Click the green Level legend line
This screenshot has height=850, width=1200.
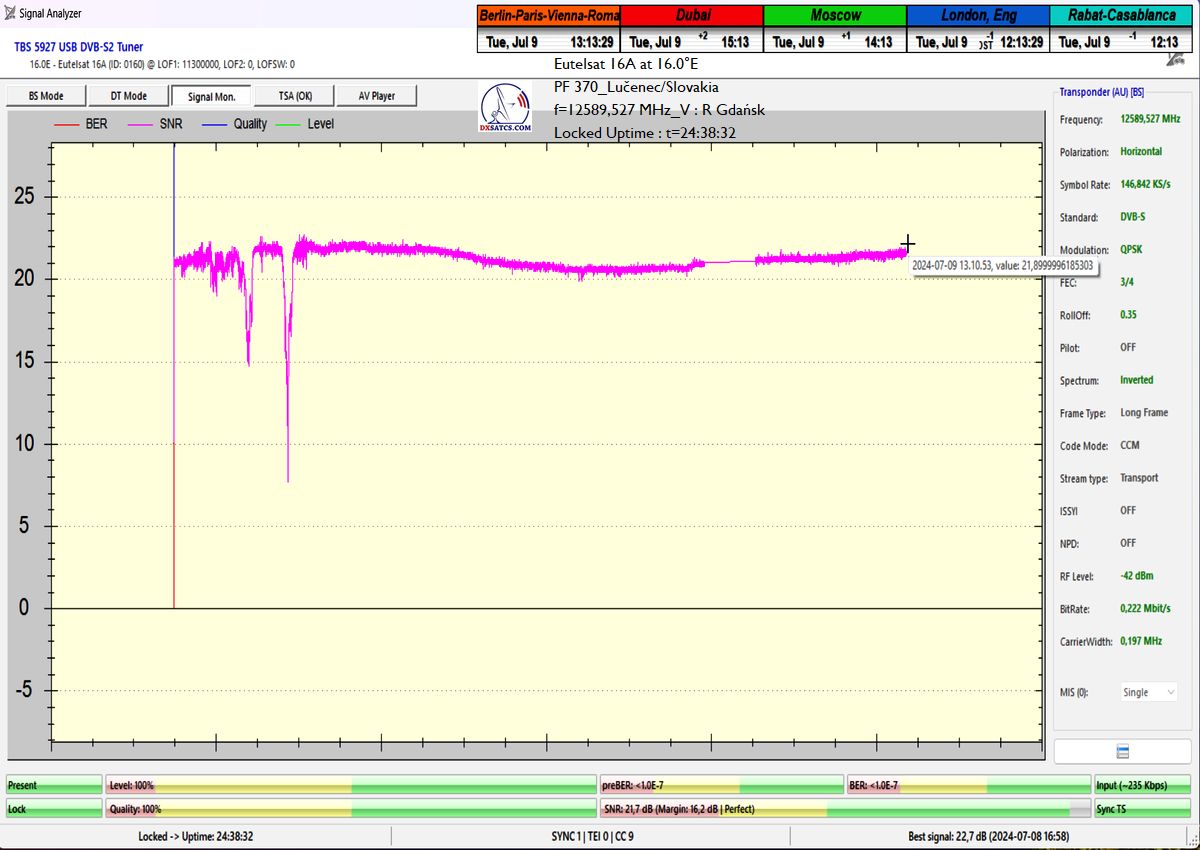tap(287, 124)
